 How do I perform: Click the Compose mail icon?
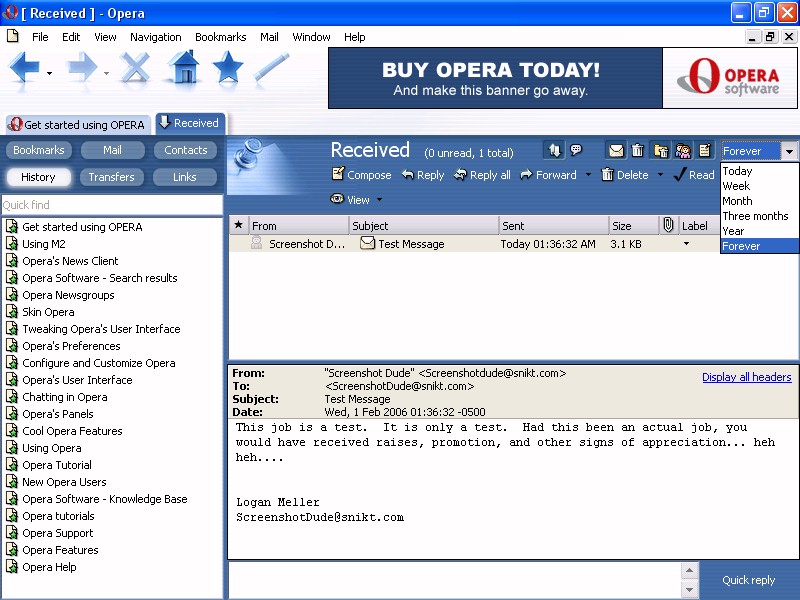point(360,175)
